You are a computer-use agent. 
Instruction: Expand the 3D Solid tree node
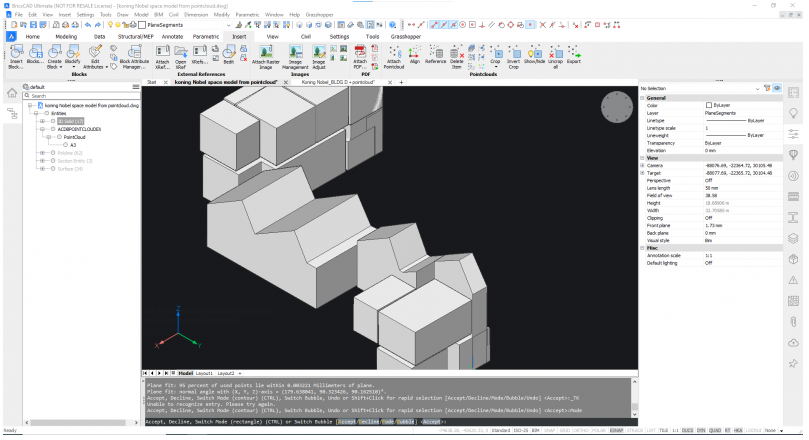[x=42, y=121]
